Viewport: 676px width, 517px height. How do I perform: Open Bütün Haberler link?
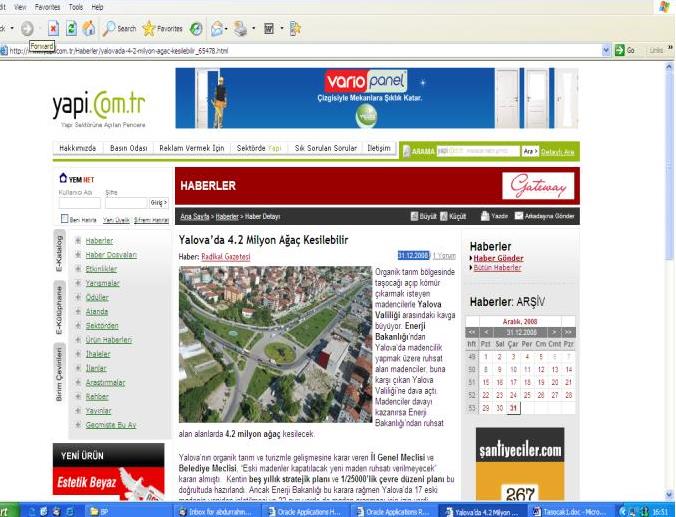point(498,268)
